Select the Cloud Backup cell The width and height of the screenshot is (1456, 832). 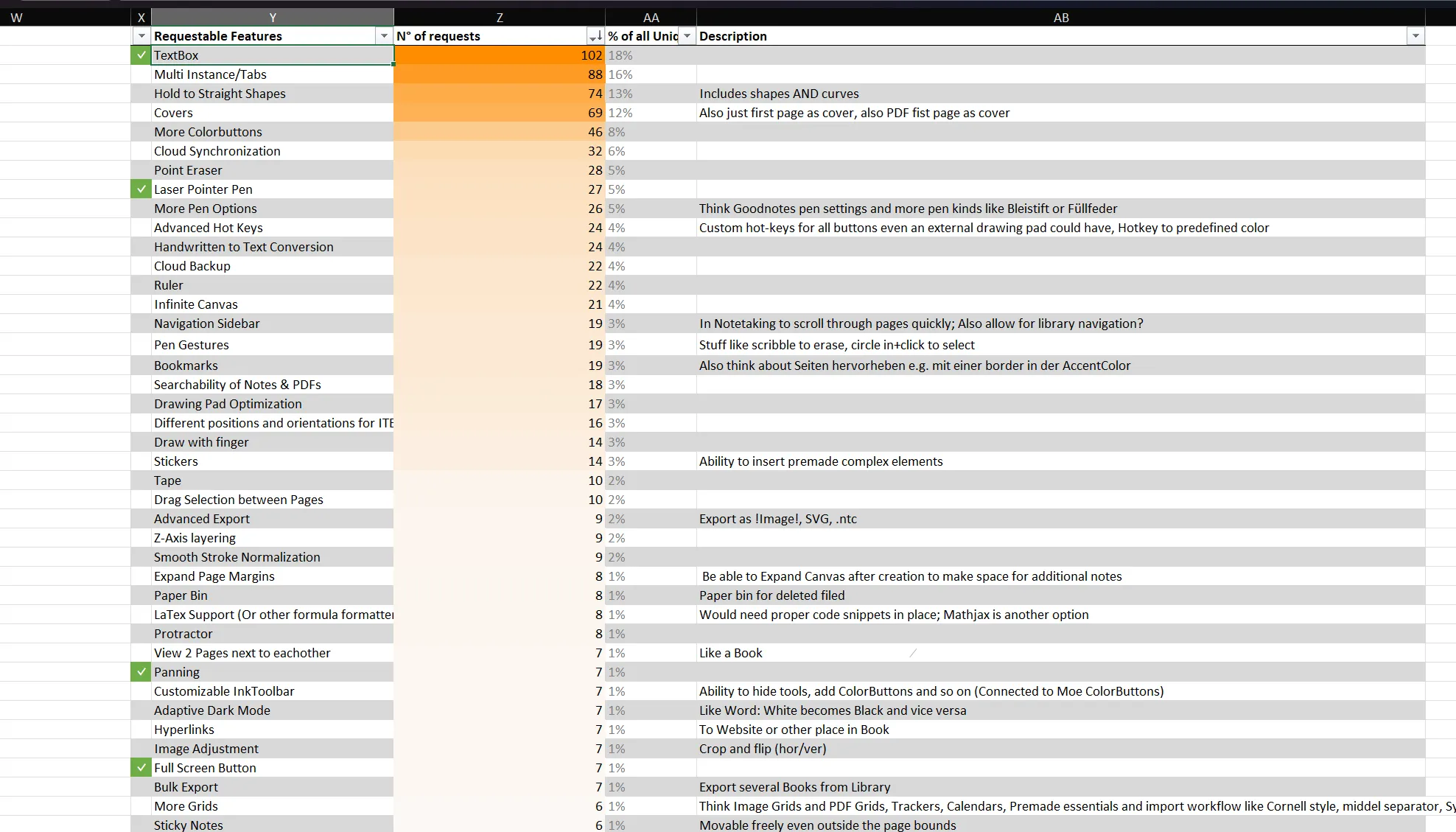[273, 266]
